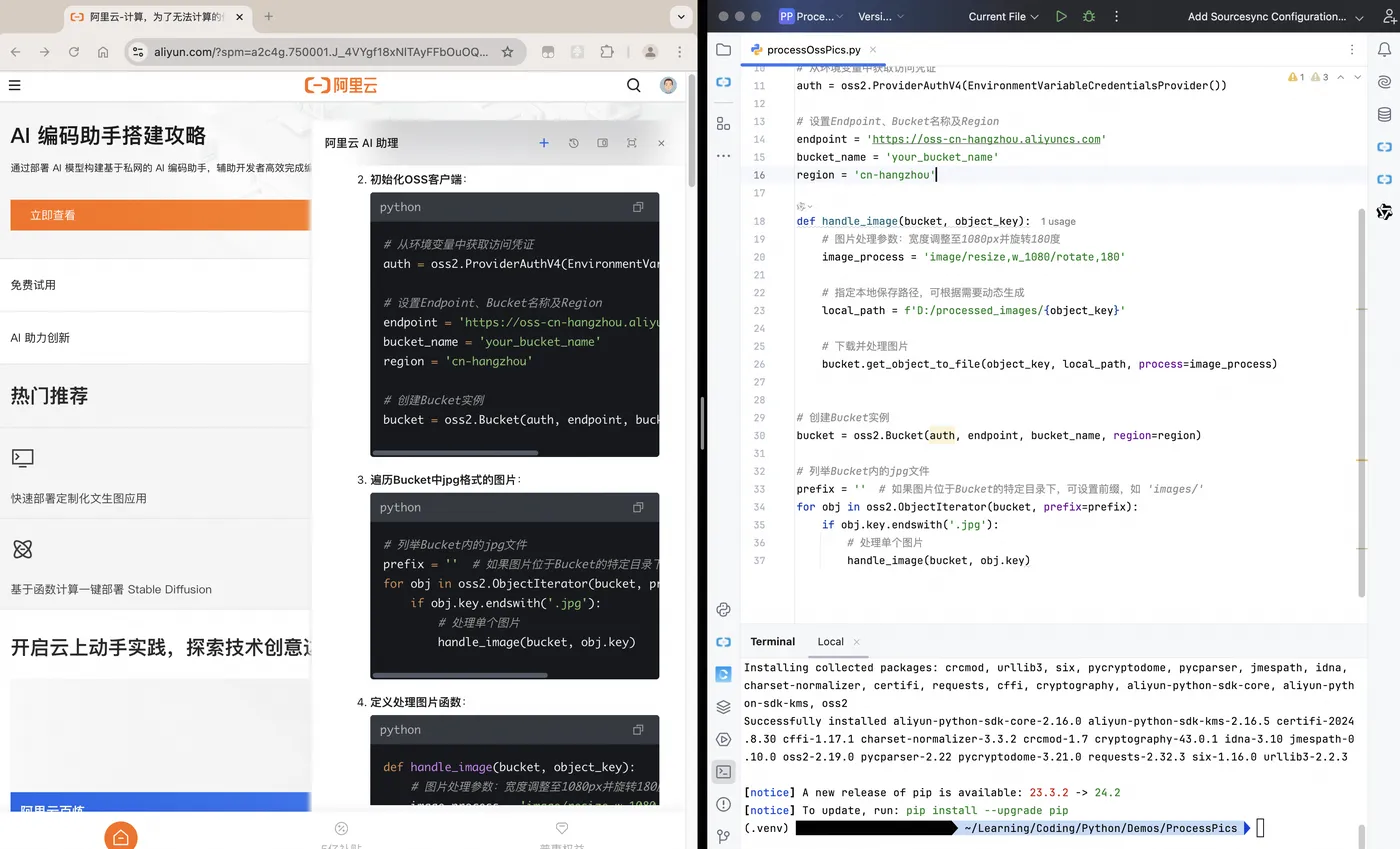Open More tool windows ellipsis in PyCharm sidebar
This screenshot has height=849, width=1400.
pos(723,156)
